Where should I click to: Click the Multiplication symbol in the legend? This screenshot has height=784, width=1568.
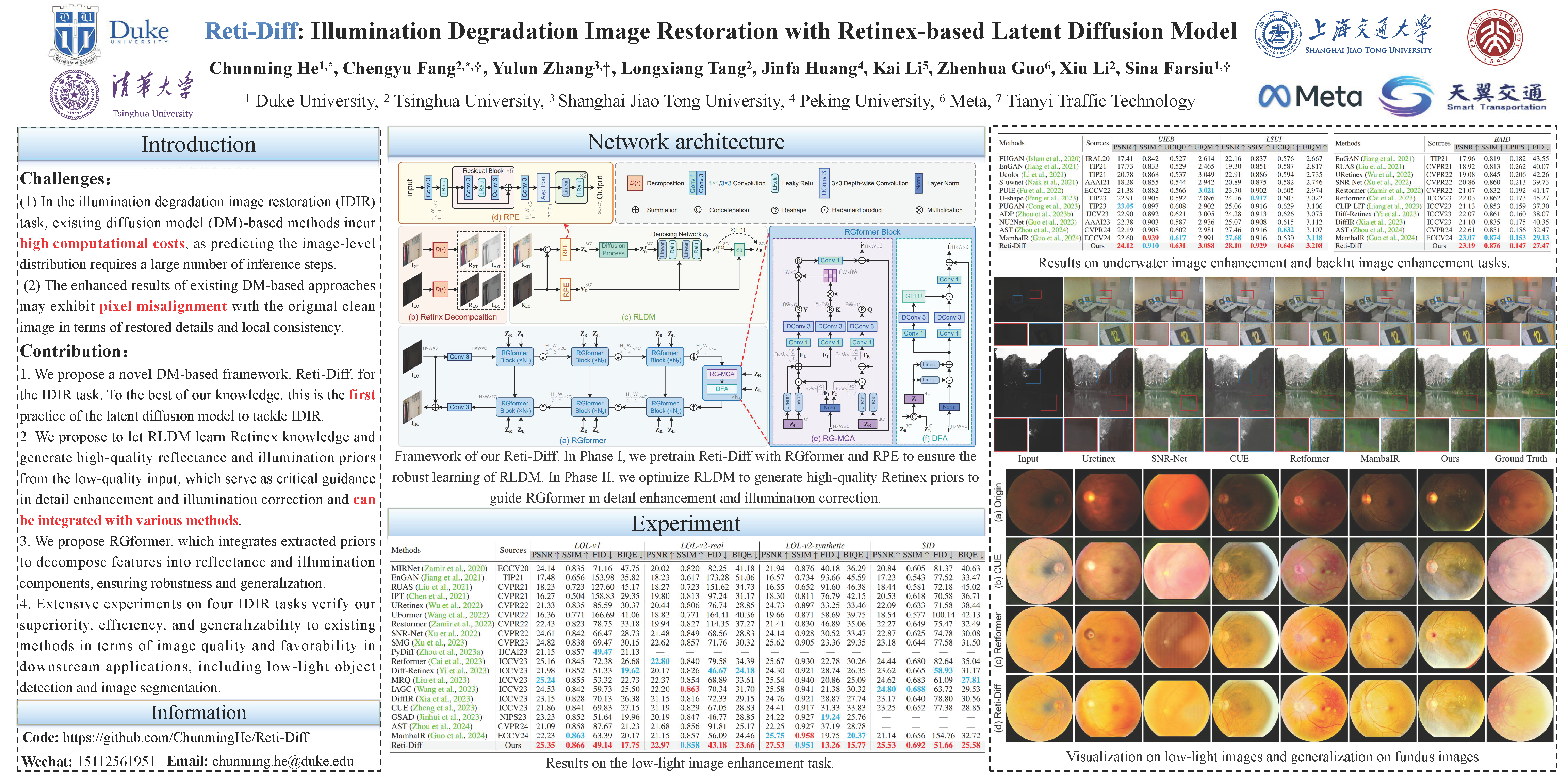919,210
